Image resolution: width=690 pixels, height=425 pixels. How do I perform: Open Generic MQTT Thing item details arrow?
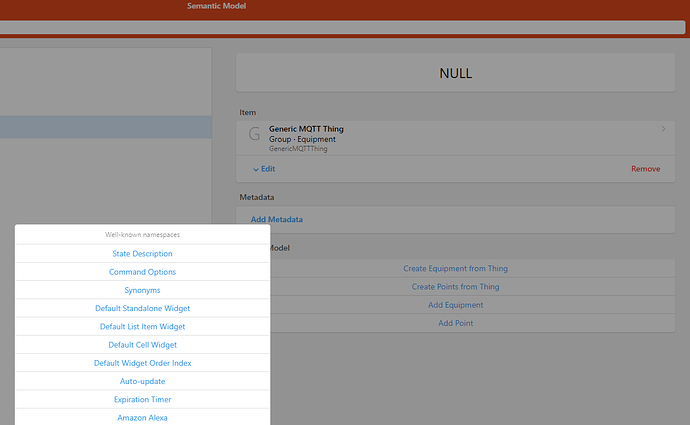click(663, 129)
